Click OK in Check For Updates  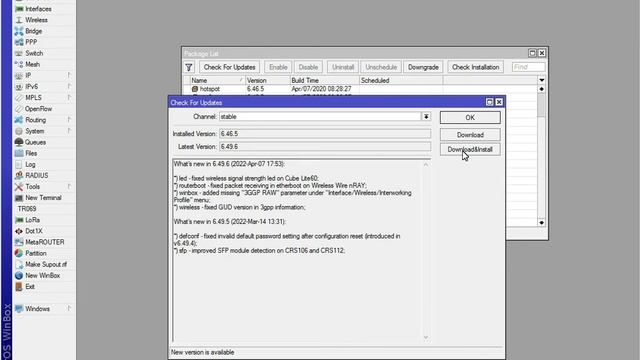click(x=470, y=118)
